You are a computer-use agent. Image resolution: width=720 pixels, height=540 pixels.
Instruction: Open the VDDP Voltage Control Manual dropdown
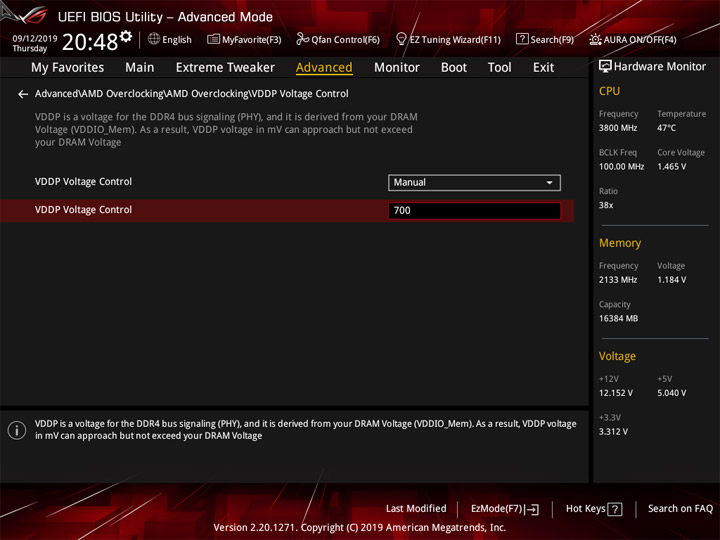point(474,182)
